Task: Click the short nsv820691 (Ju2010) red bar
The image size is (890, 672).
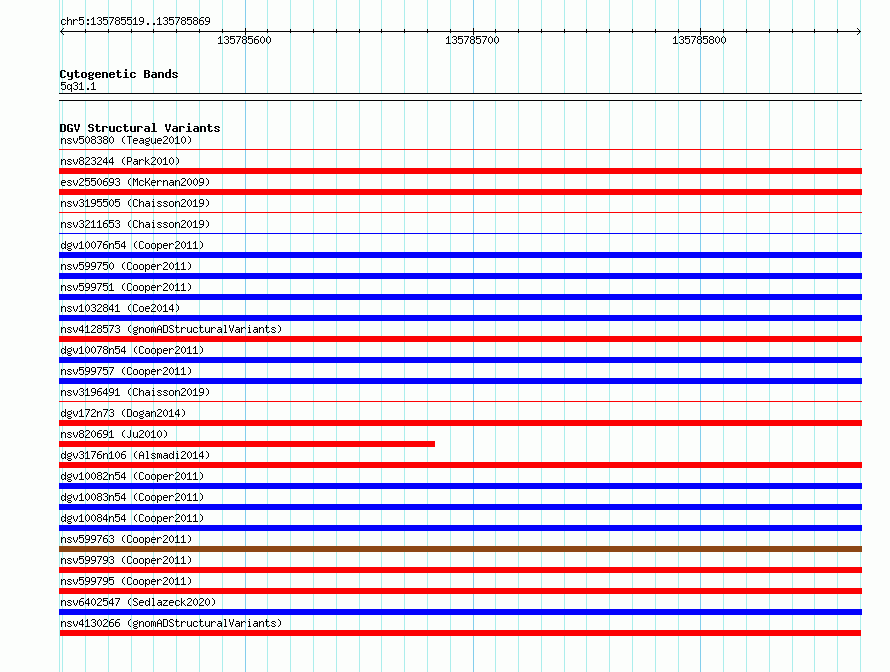Action: (247, 444)
